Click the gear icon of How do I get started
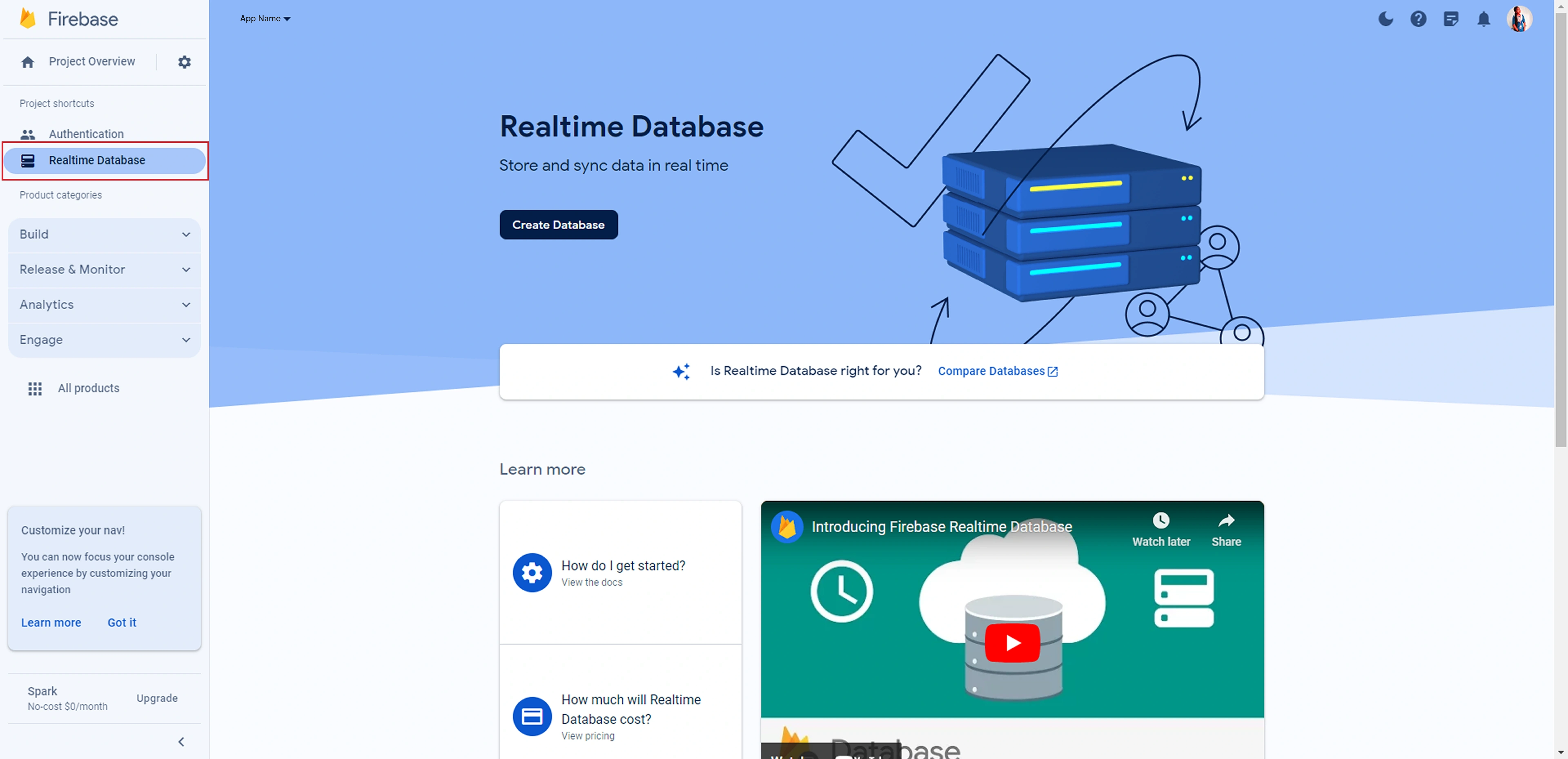Image resolution: width=1568 pixels, height=759 pixels. (x=532, y=573)
